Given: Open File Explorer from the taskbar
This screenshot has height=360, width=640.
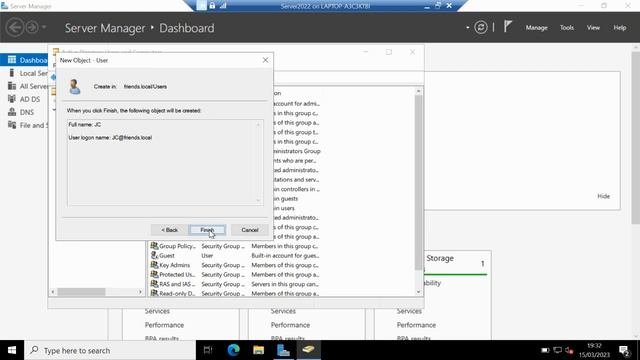Looking at the screenshot, I should 258,350.
